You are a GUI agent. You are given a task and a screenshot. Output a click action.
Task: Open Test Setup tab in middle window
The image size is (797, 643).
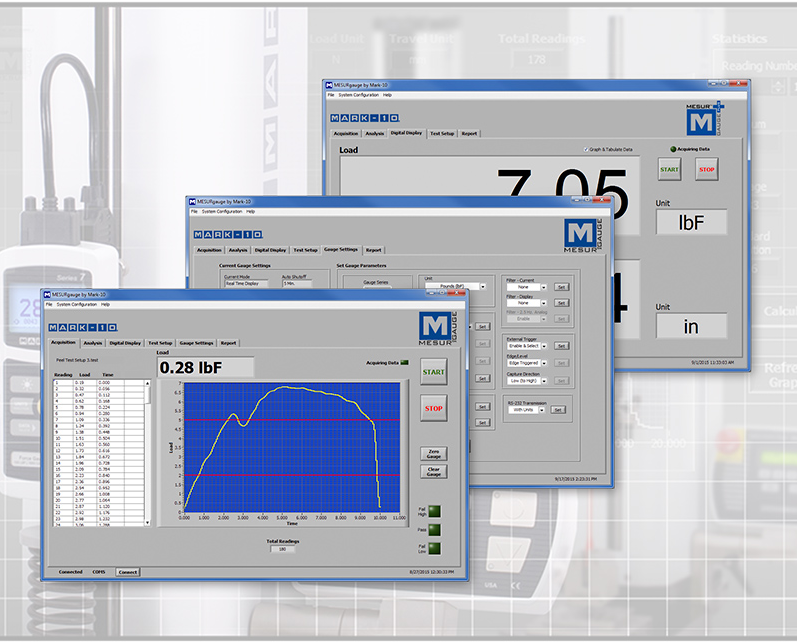point(305,250)
